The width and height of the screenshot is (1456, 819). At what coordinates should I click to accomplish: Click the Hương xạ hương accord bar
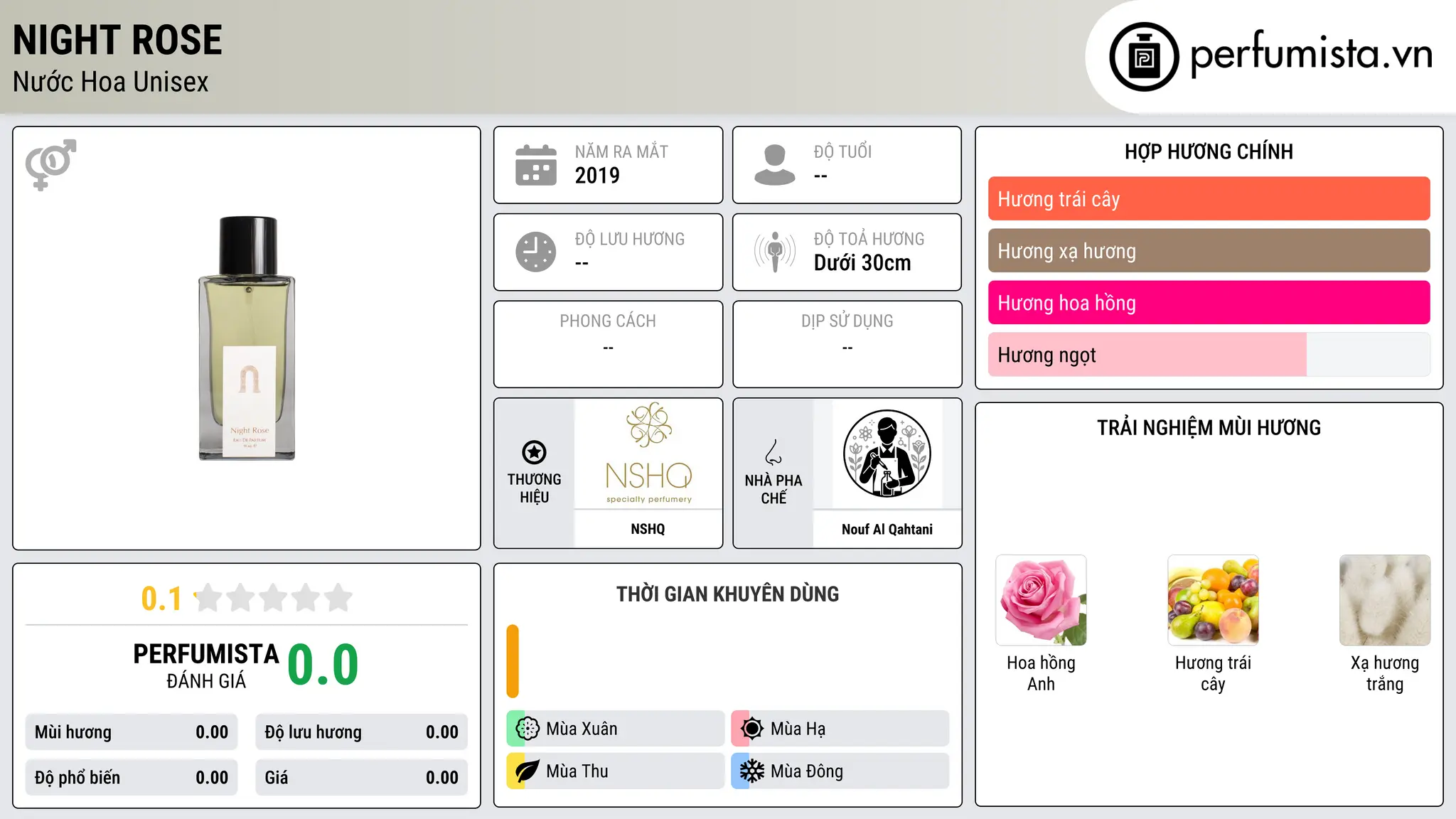click(1209, 251)
